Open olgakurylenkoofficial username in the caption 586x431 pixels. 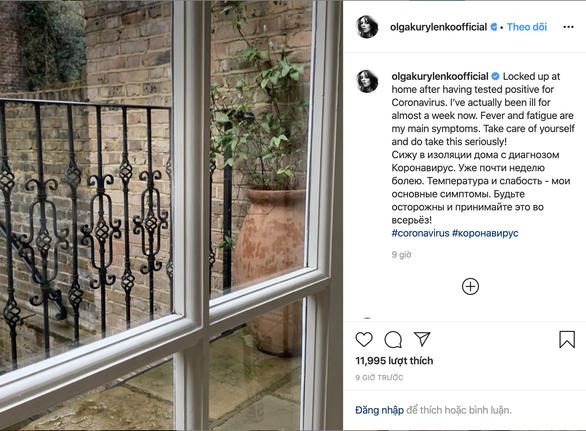pyautogui.click(x=440, y=76)
